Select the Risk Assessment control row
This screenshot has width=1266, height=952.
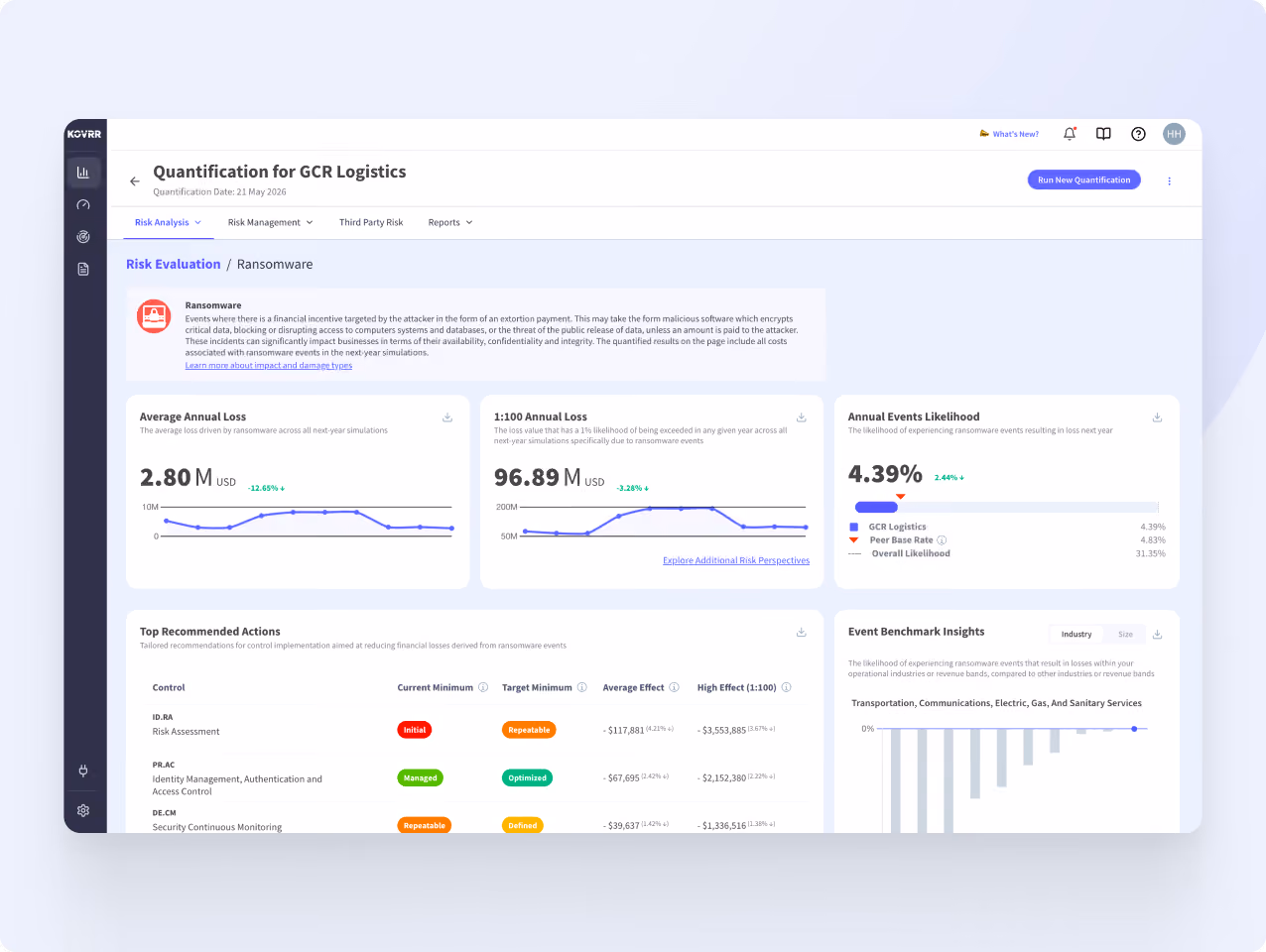[x=473, y=725]
